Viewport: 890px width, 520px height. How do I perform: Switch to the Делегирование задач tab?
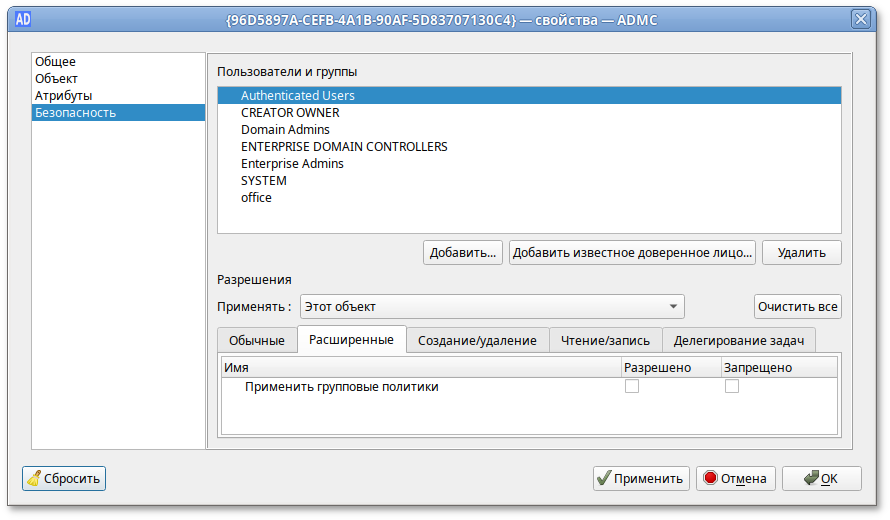[x=738, y=341]
